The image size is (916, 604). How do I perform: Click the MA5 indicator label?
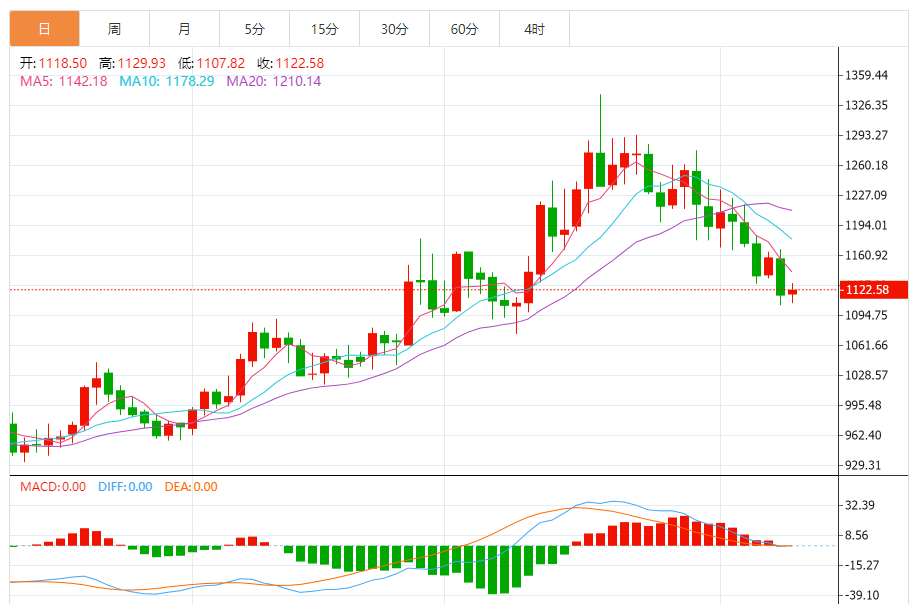[62, 81]
